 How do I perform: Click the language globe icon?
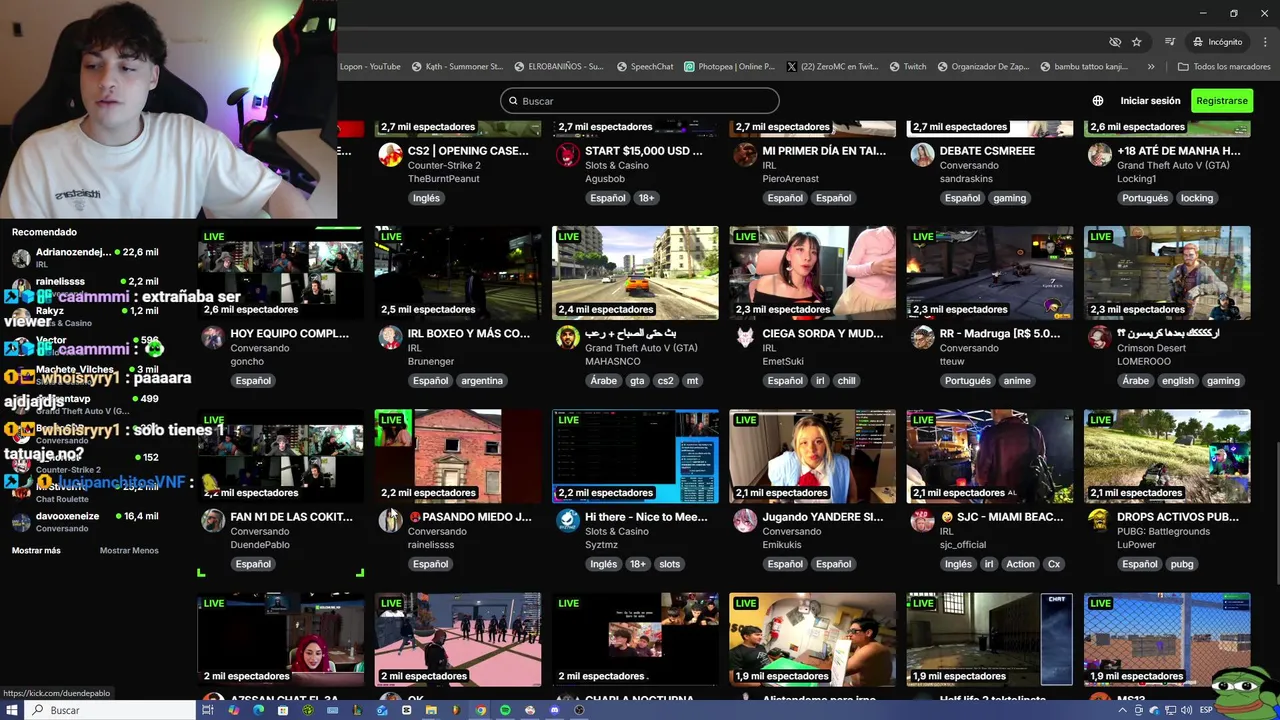click(x=1098, y=101)
